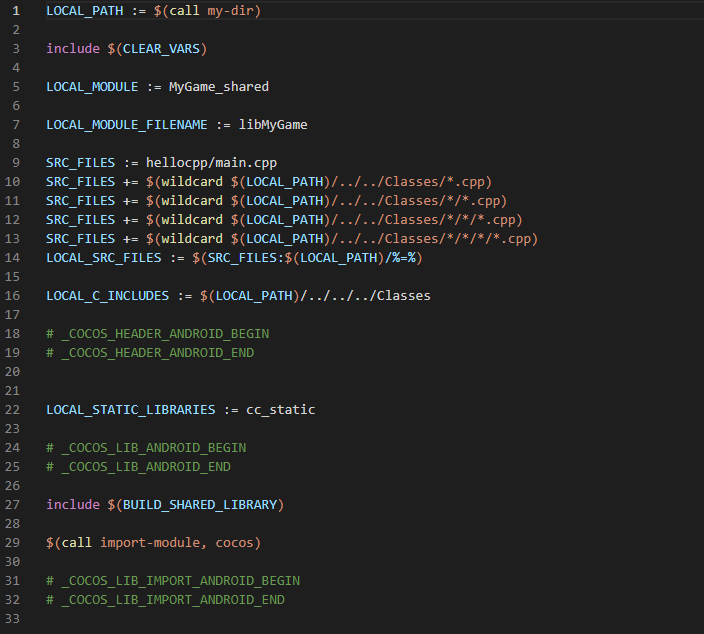Image resolution: width=704 pixels, height=634 pixels.
Task: Click LOCAL_C_INCLUDES on line 16
Action: click(x=107, y=295)
